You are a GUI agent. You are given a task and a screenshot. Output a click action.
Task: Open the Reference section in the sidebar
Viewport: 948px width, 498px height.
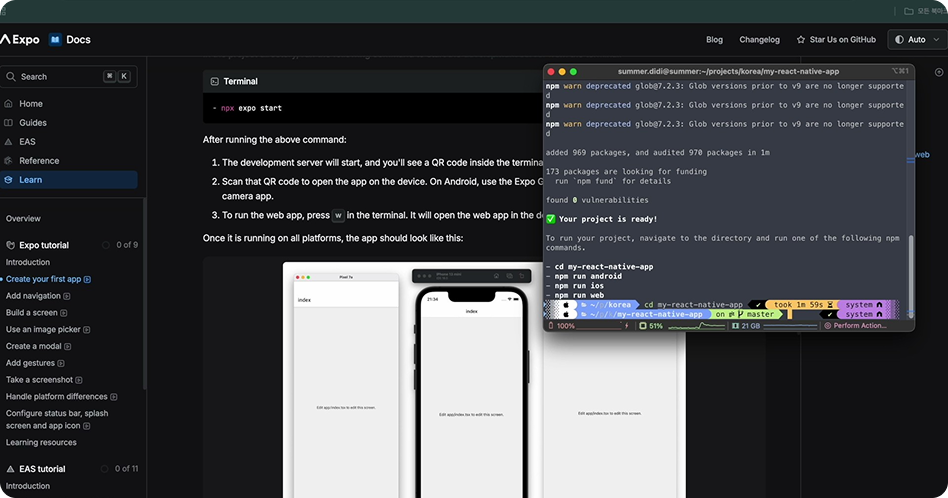pyautogui.click(x=38, y=161)
